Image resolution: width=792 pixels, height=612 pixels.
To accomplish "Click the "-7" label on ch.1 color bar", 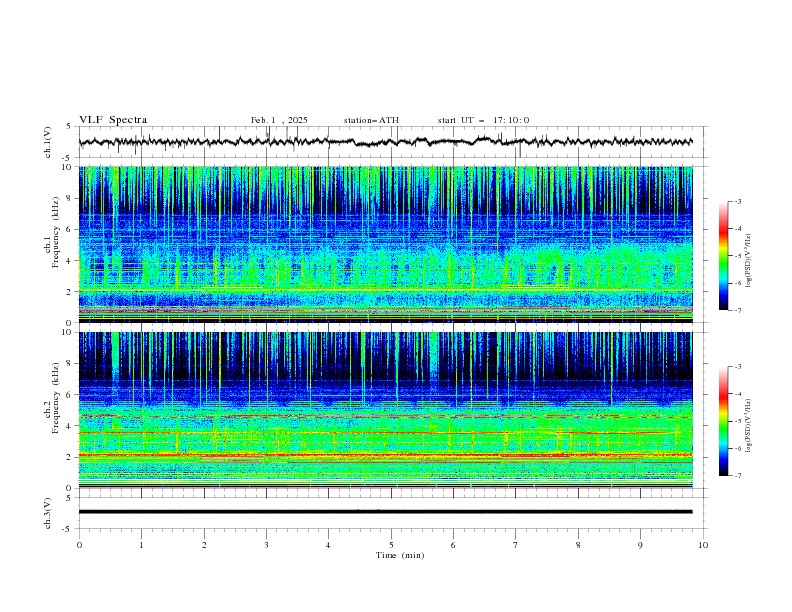I will (x=738, y=310).
